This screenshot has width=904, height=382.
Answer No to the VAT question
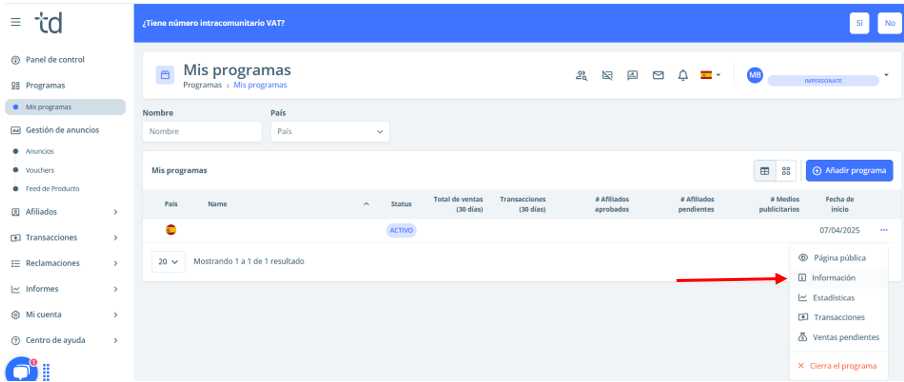(890, 23)
